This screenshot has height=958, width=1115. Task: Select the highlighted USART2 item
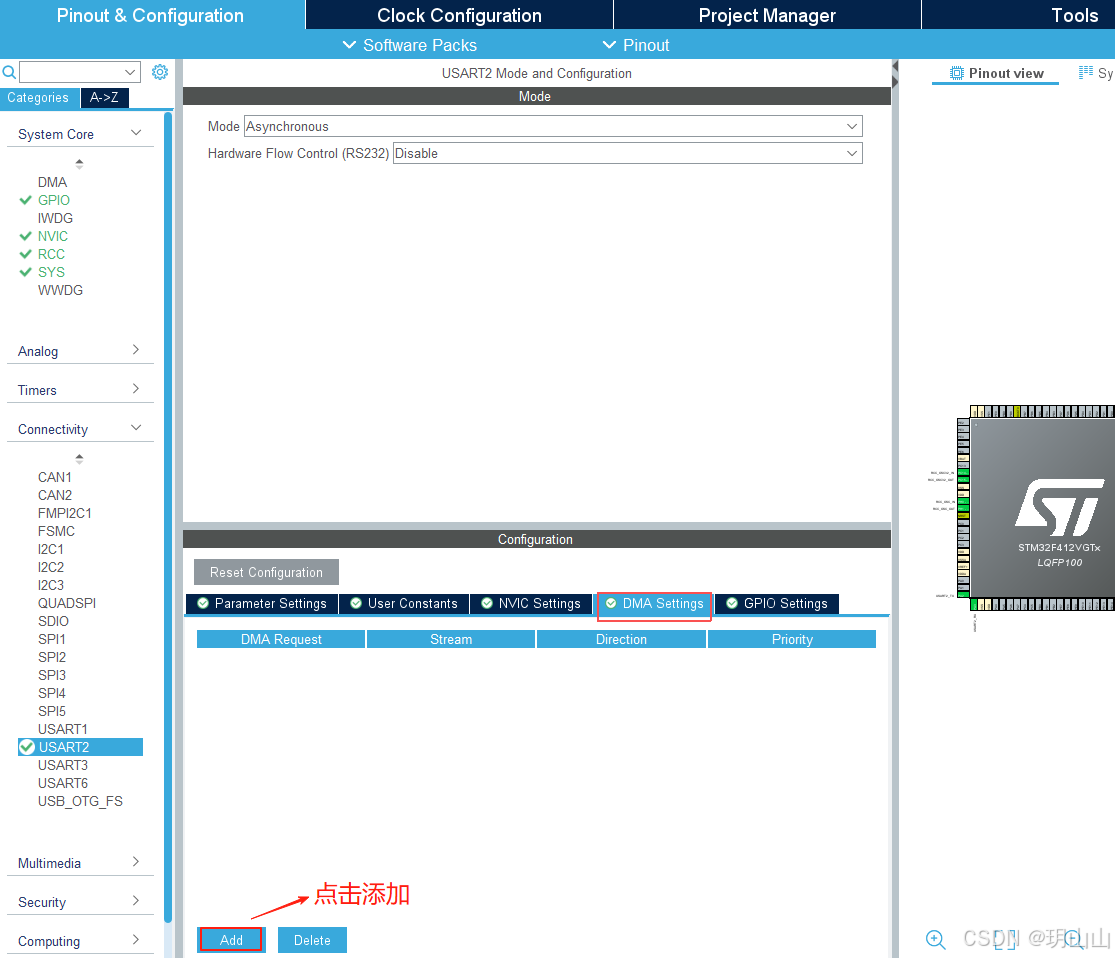point(80,747)
